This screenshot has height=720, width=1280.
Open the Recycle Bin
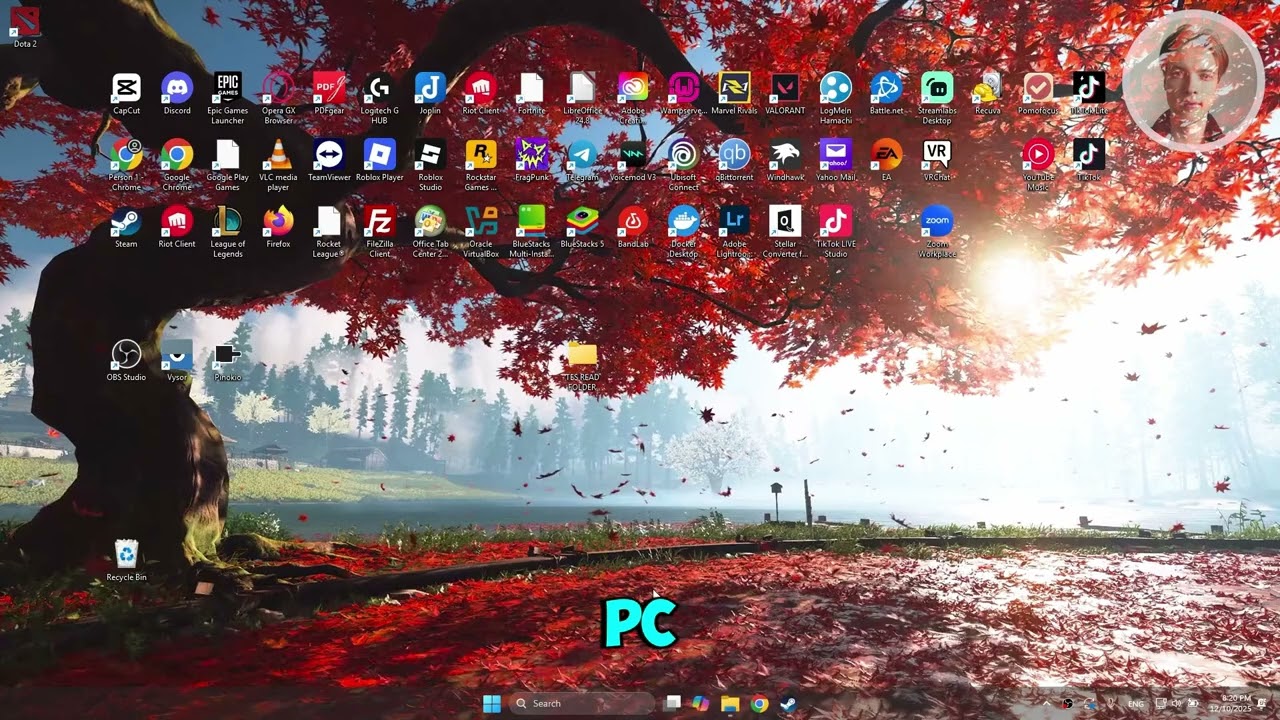tap(126, 560)
